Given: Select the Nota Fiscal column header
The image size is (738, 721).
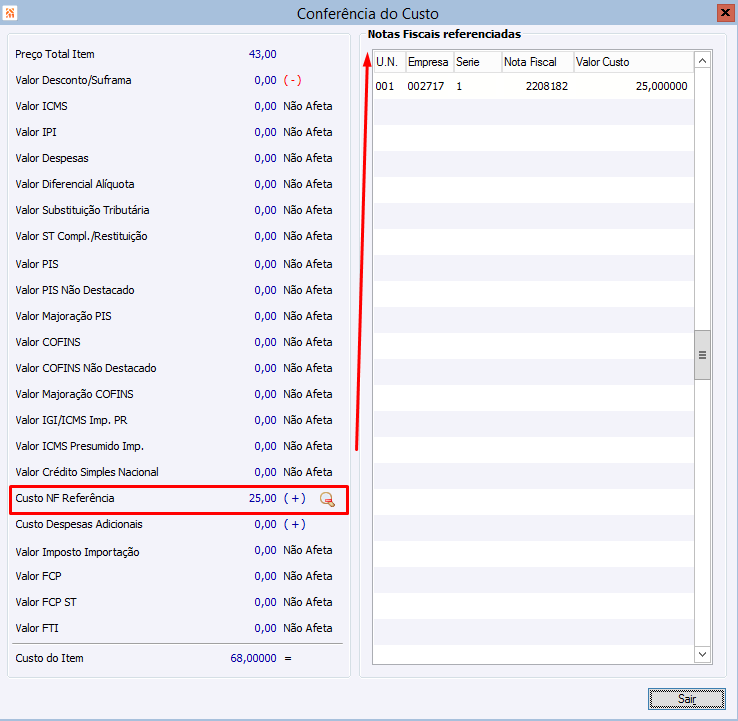Looking at the screenshot, I should click(x=538, y=62).
